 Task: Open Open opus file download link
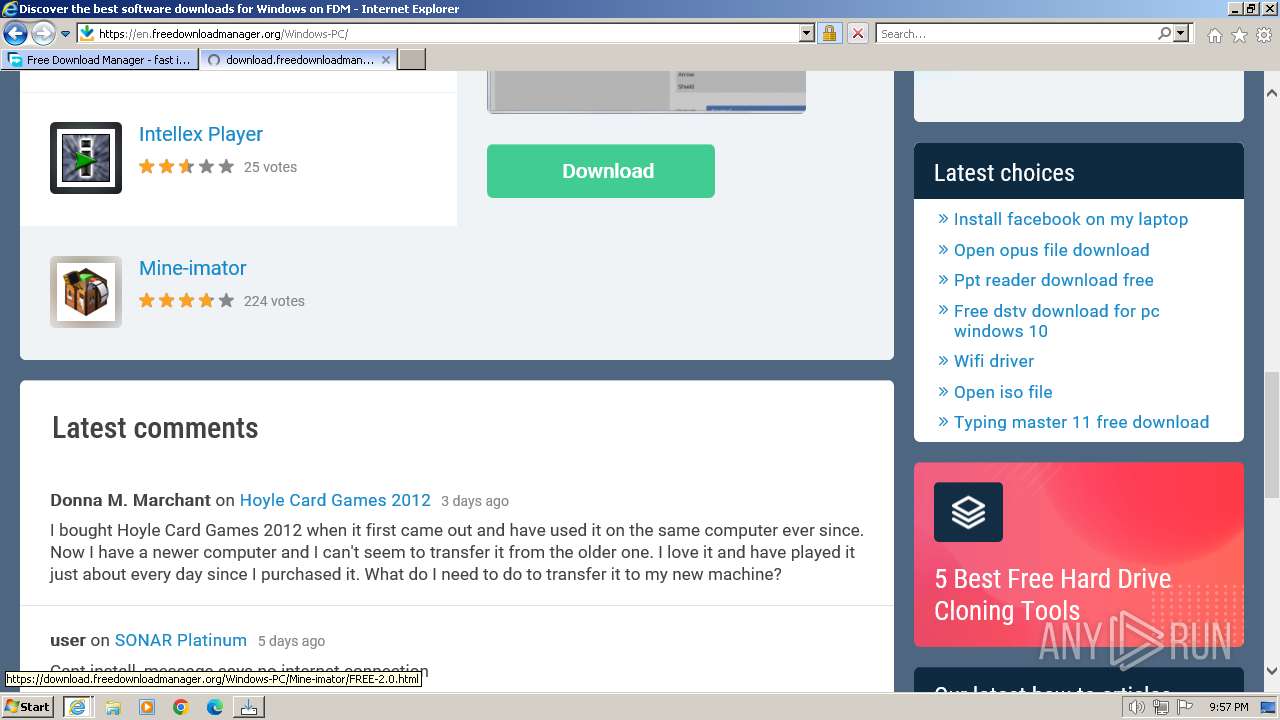coord(1051,250)
